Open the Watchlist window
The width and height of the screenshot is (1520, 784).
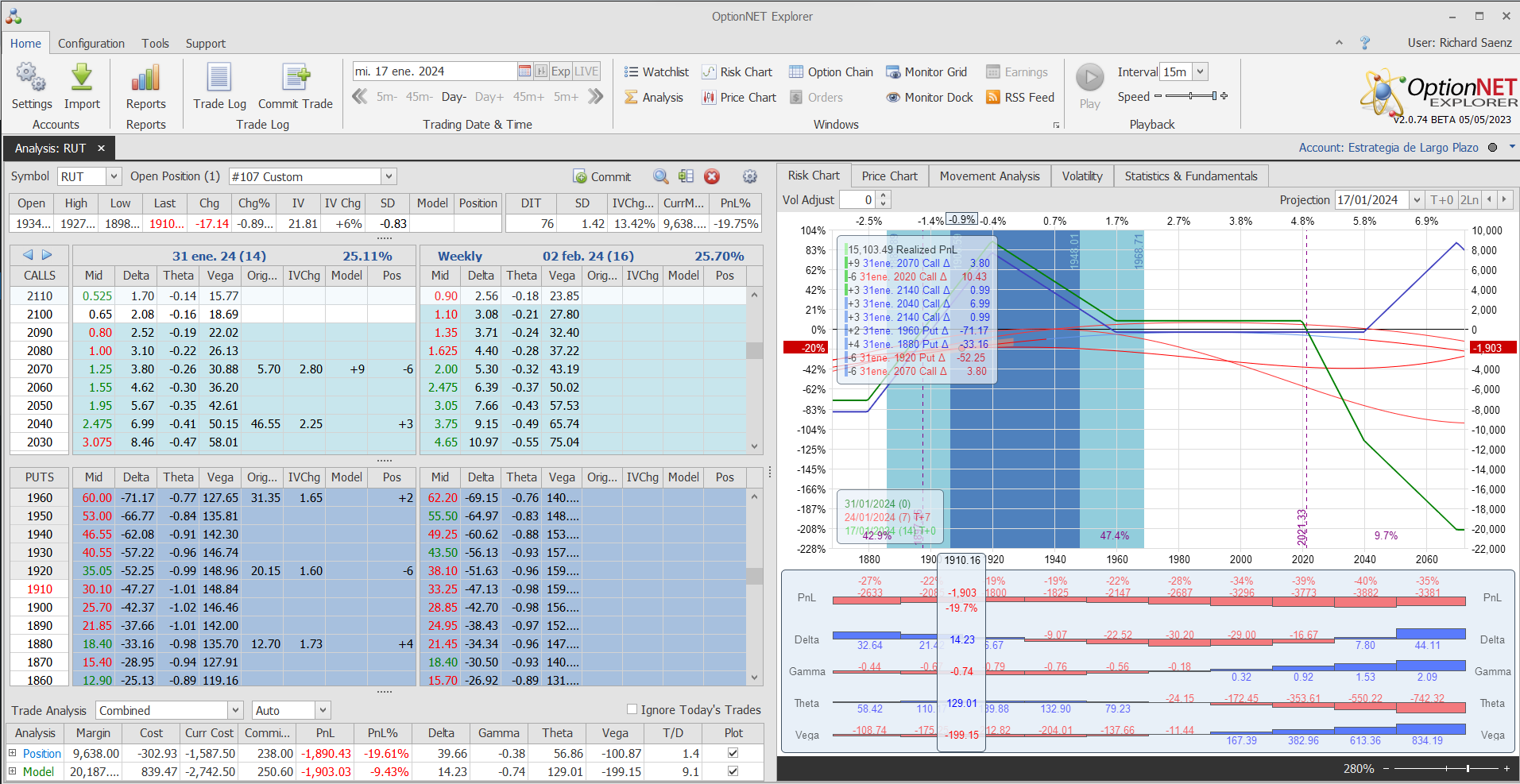tap(656, 72)
